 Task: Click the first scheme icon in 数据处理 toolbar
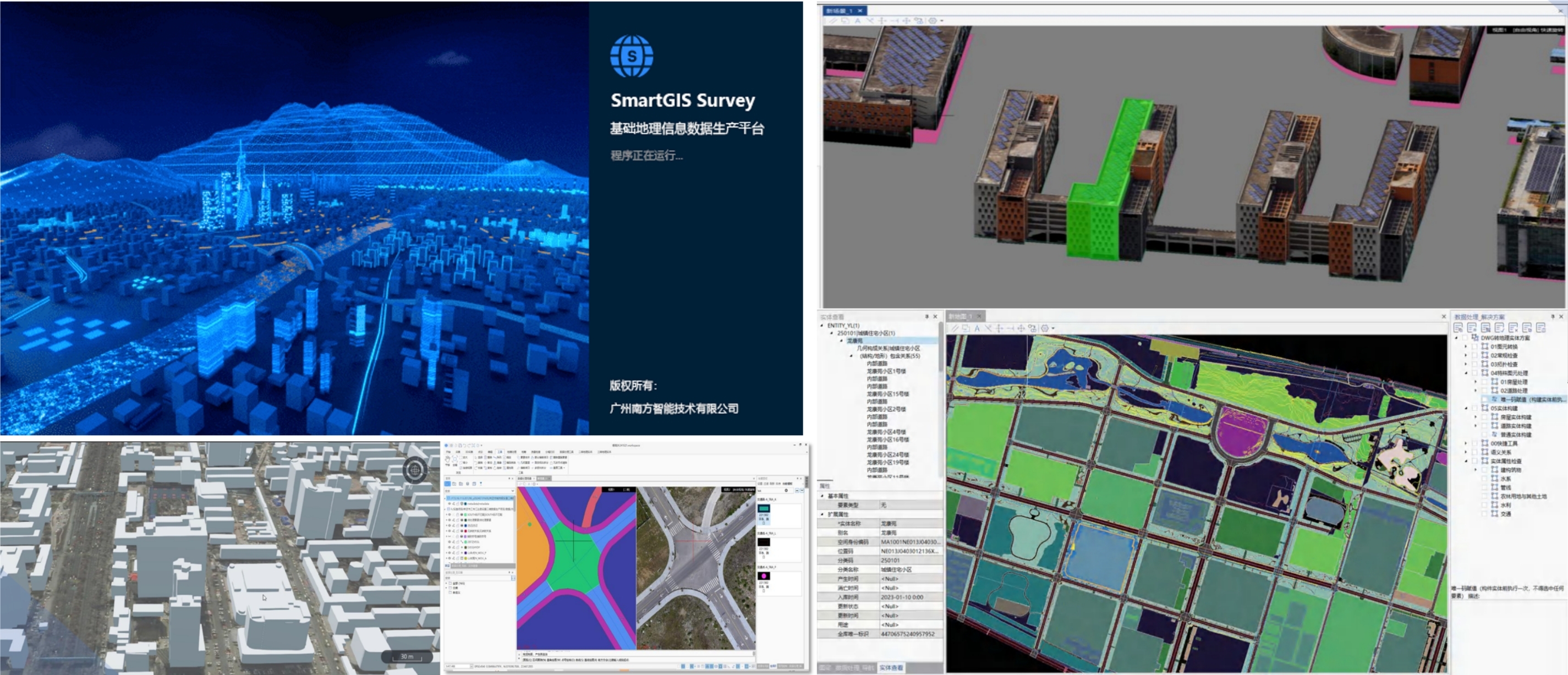coord(1459,327)
